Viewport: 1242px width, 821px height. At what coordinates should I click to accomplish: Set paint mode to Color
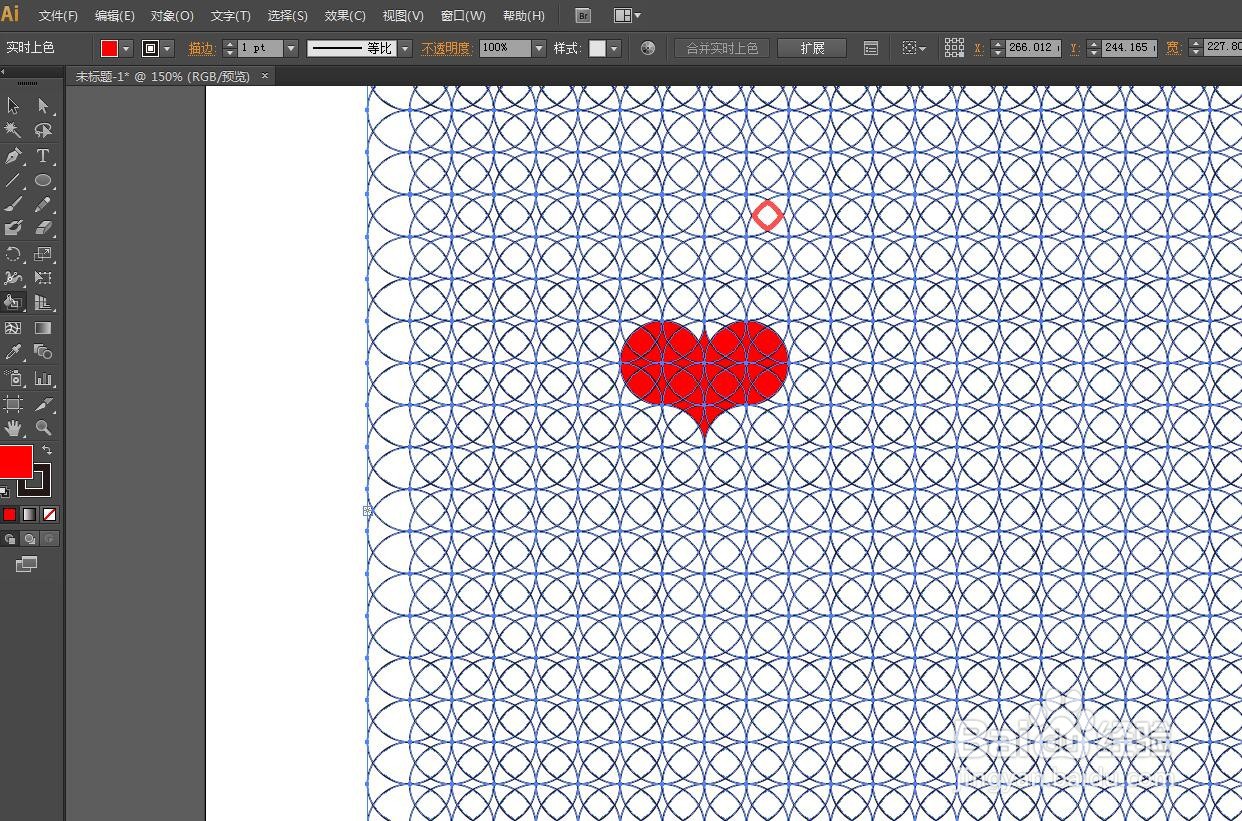pyautogui.click(x=10, y=514)
